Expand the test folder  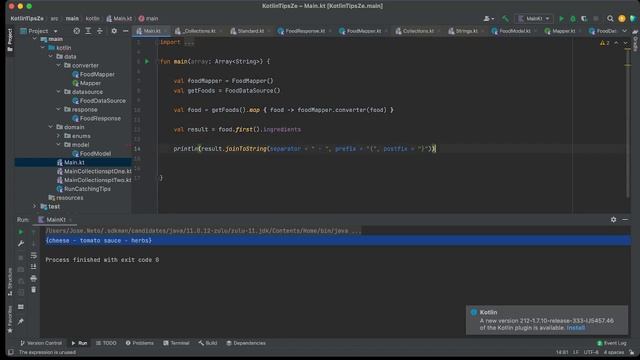tap(35, 207)
